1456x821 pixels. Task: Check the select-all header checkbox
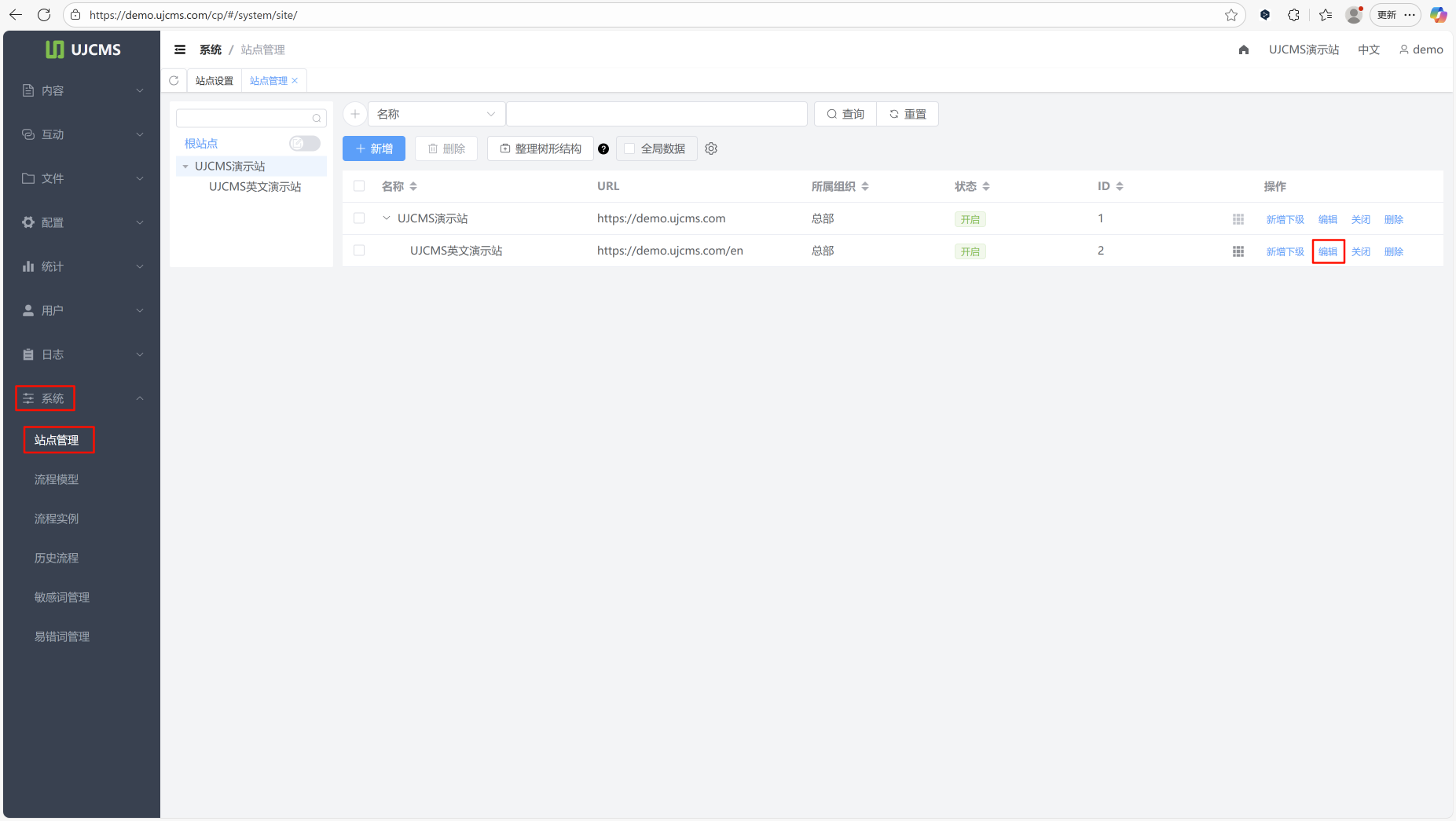359,186
